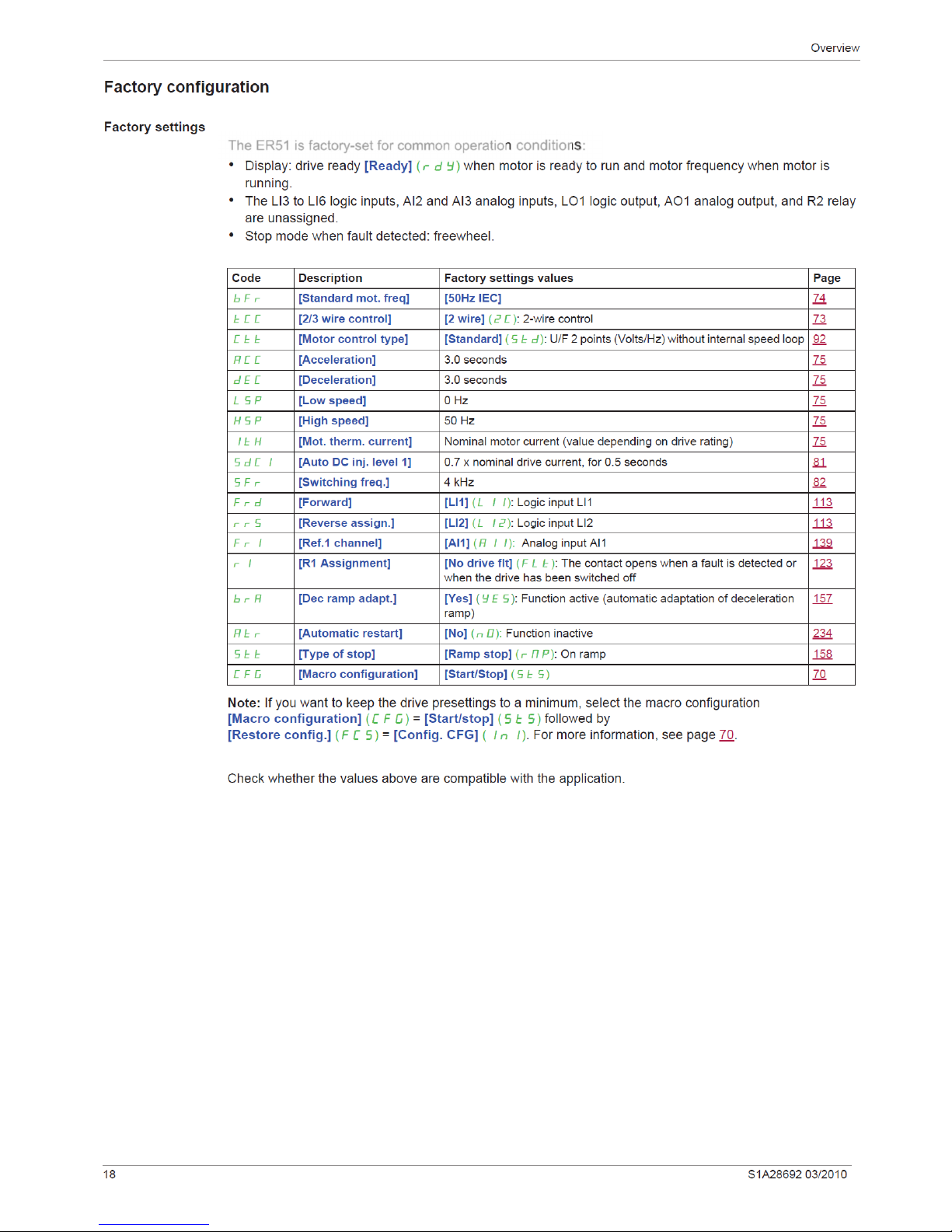952x1232 pixels.
Task: Click the "[Motor control type]" description cell
Action: 353,339
